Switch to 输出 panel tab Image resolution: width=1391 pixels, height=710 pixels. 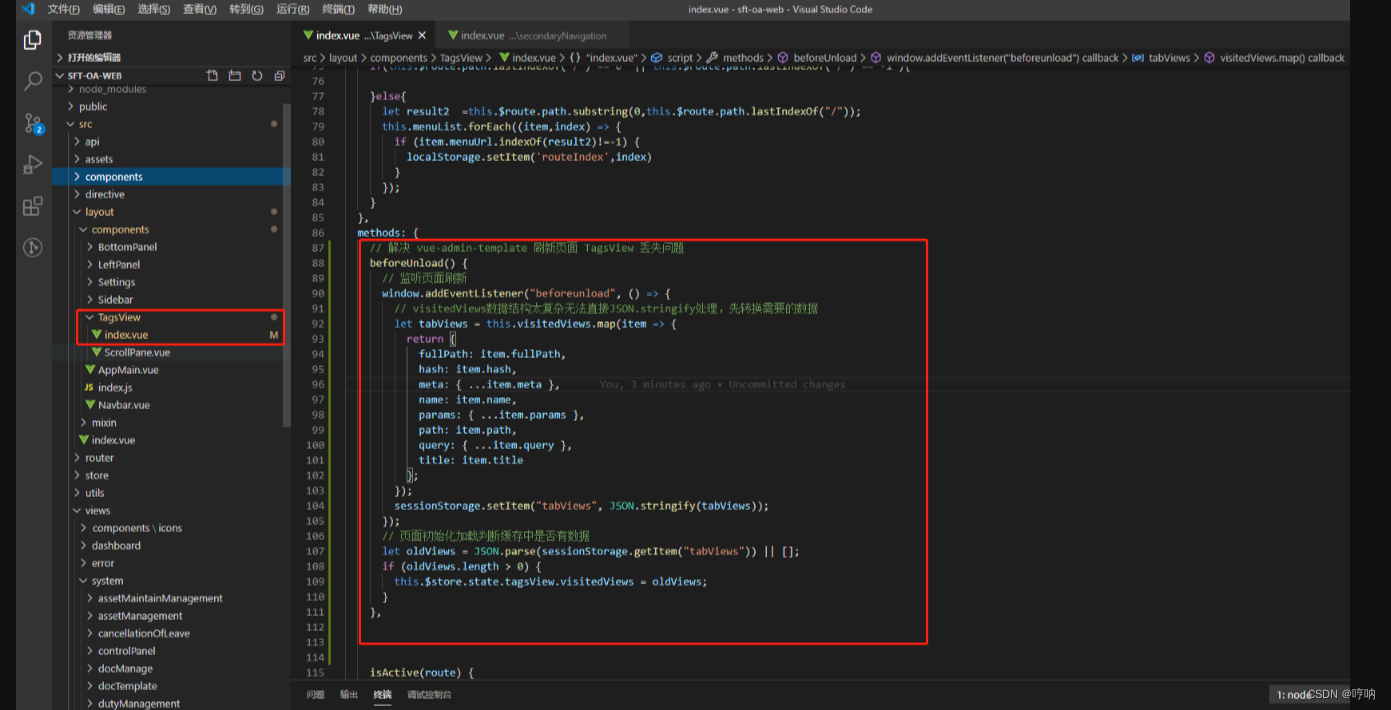click(349, 694)
